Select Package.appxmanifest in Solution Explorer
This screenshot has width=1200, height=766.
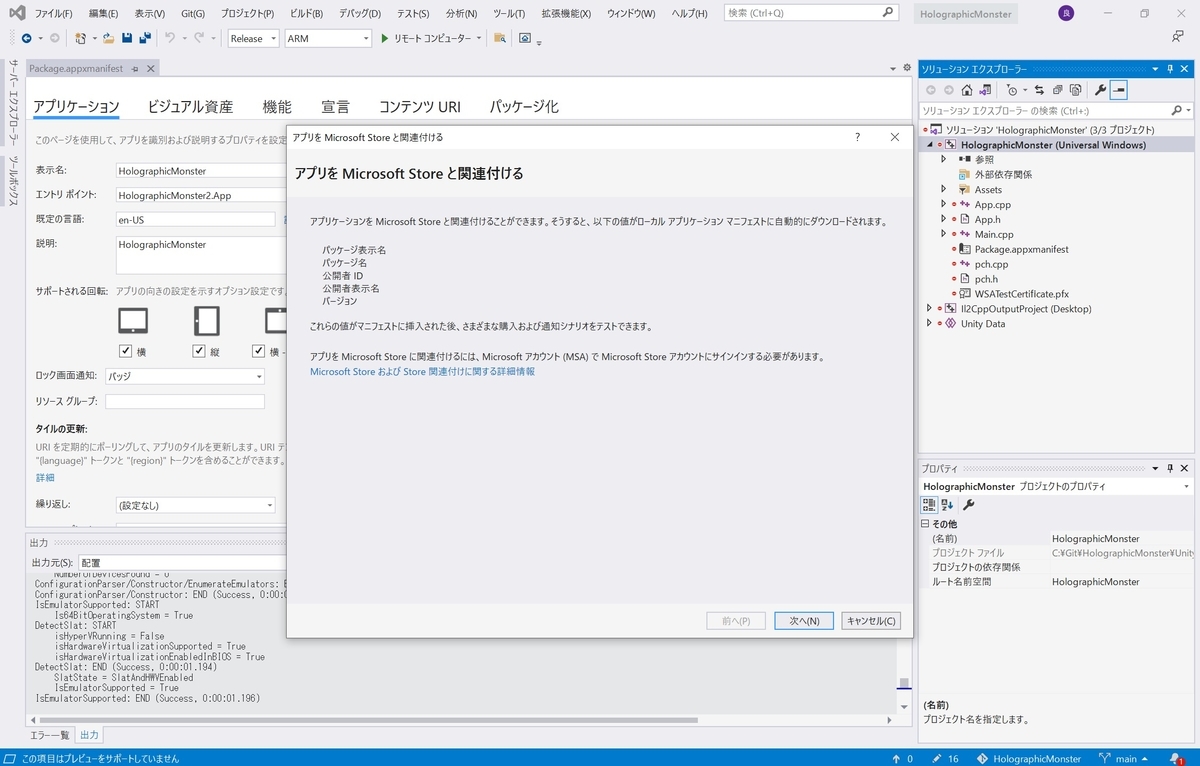point(1022,249)
